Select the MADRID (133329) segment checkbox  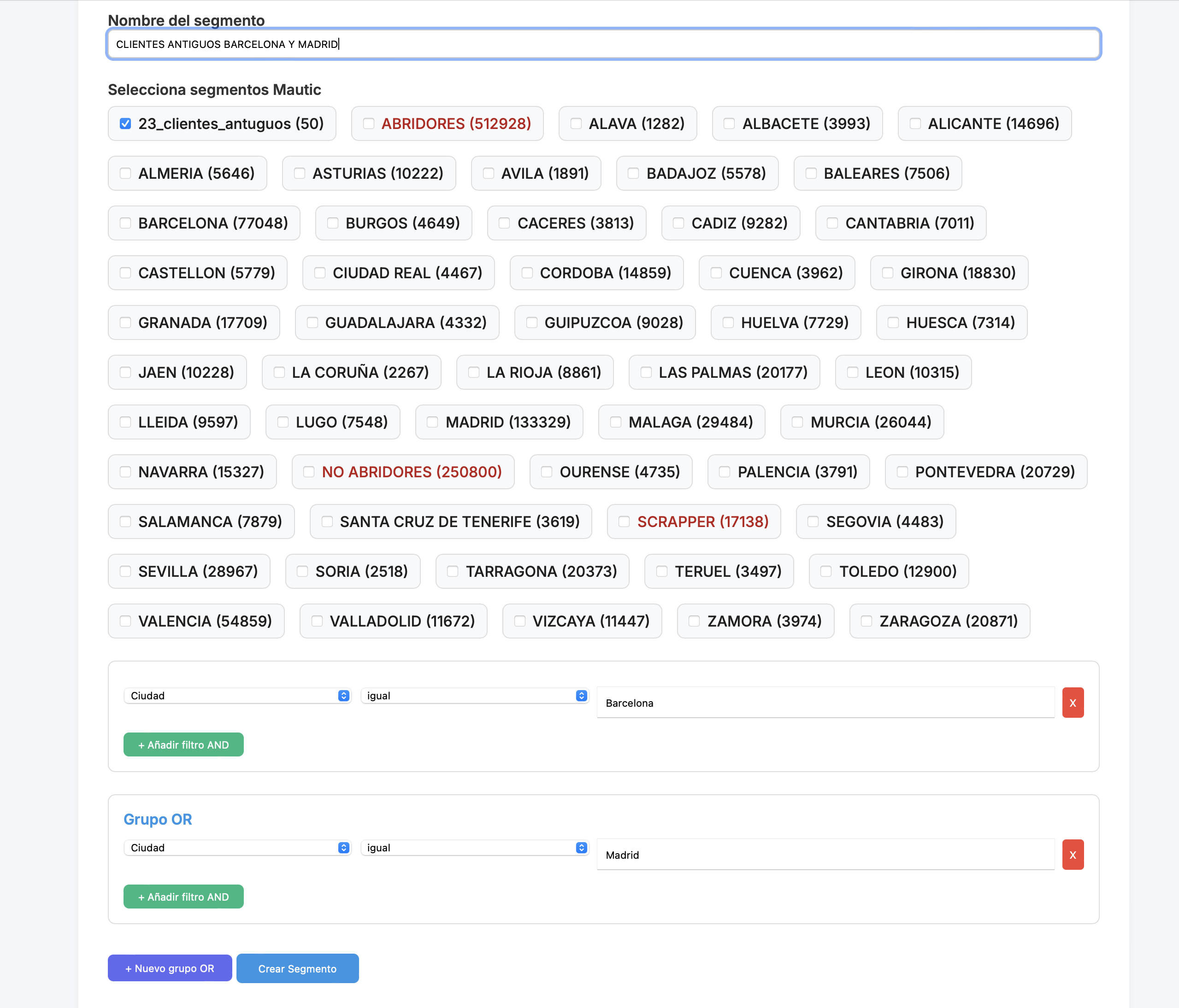point(432,422)
